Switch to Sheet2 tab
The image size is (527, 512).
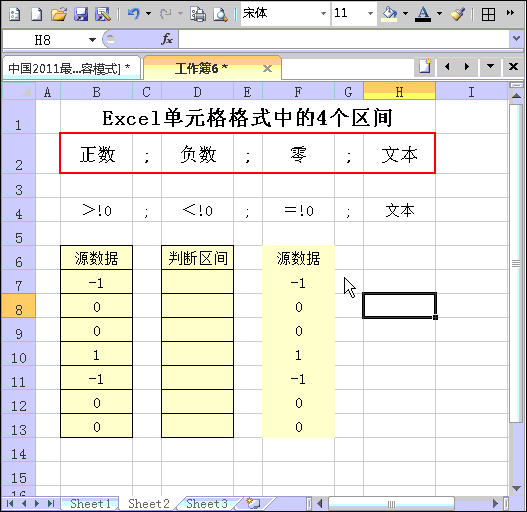[149, 503]
